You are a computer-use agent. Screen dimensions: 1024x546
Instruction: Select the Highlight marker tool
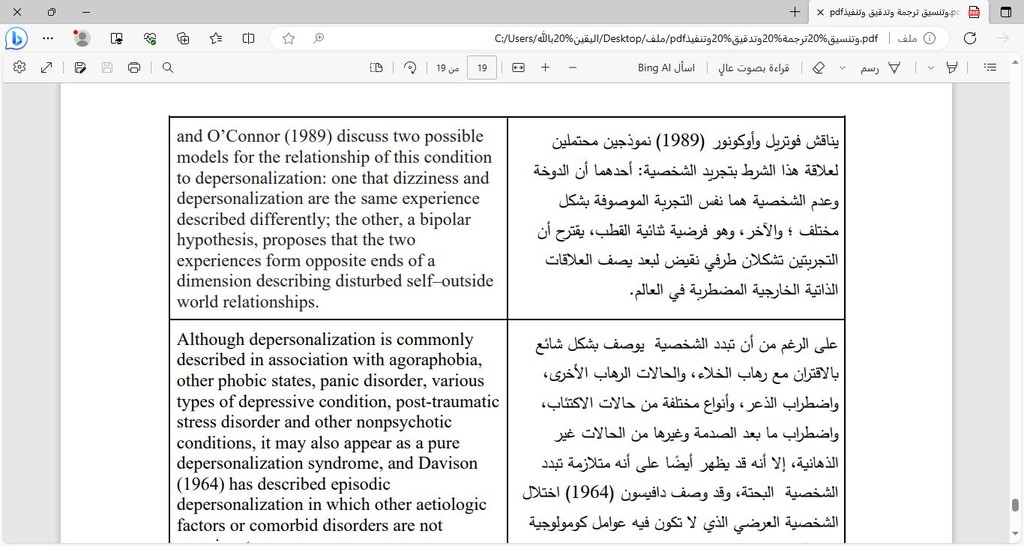click(x=952, y=67)
